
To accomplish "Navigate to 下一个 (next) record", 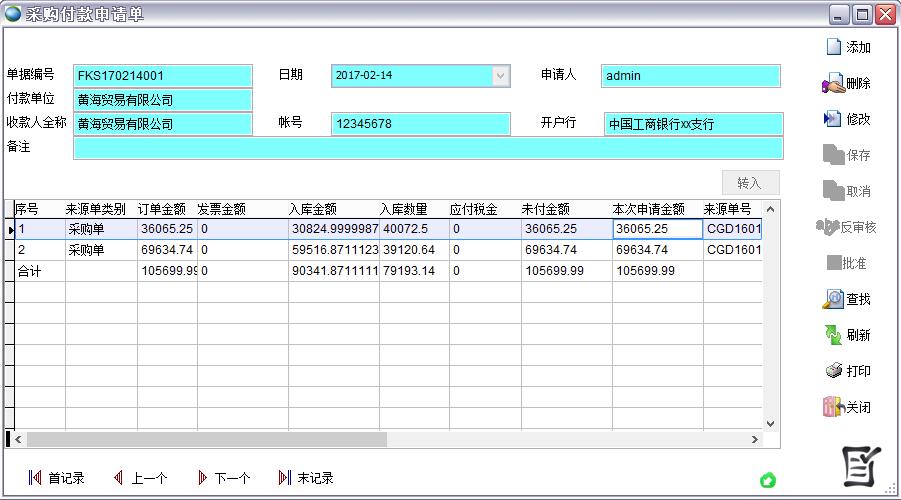I will pyautogui.click(x=202, y=478).
